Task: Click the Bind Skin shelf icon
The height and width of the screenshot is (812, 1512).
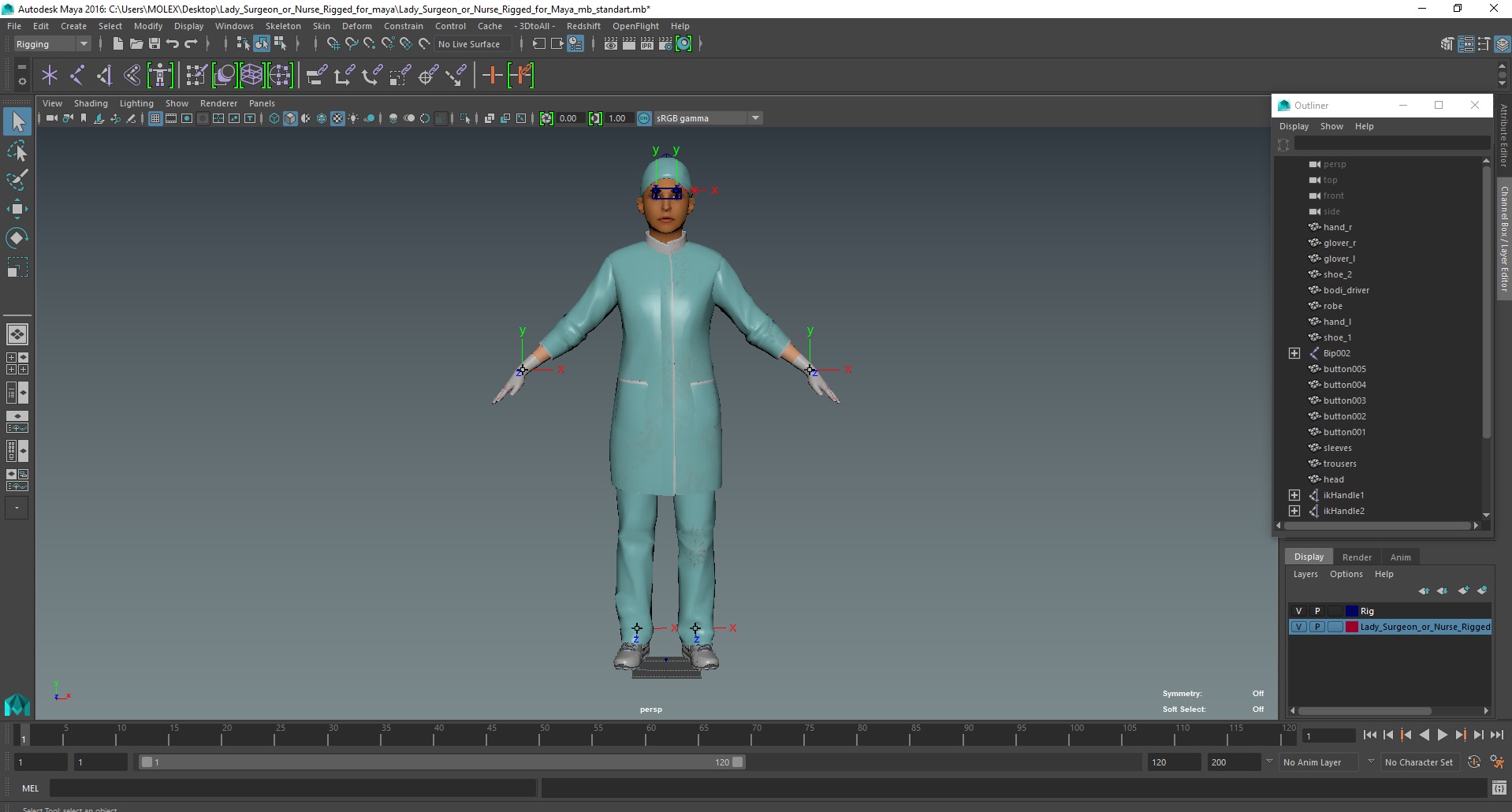Action: coord(132,76)
